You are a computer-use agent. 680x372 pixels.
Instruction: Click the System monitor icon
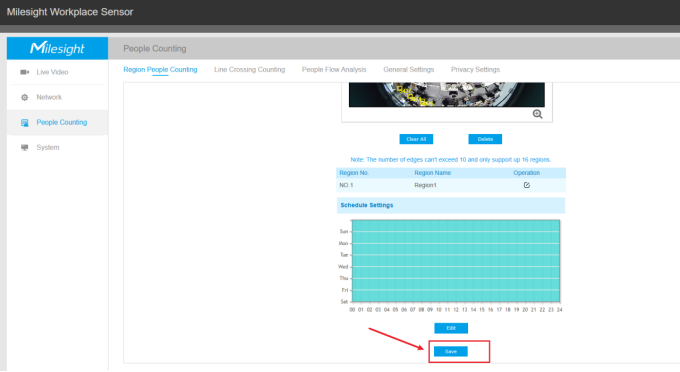(25, 147)
